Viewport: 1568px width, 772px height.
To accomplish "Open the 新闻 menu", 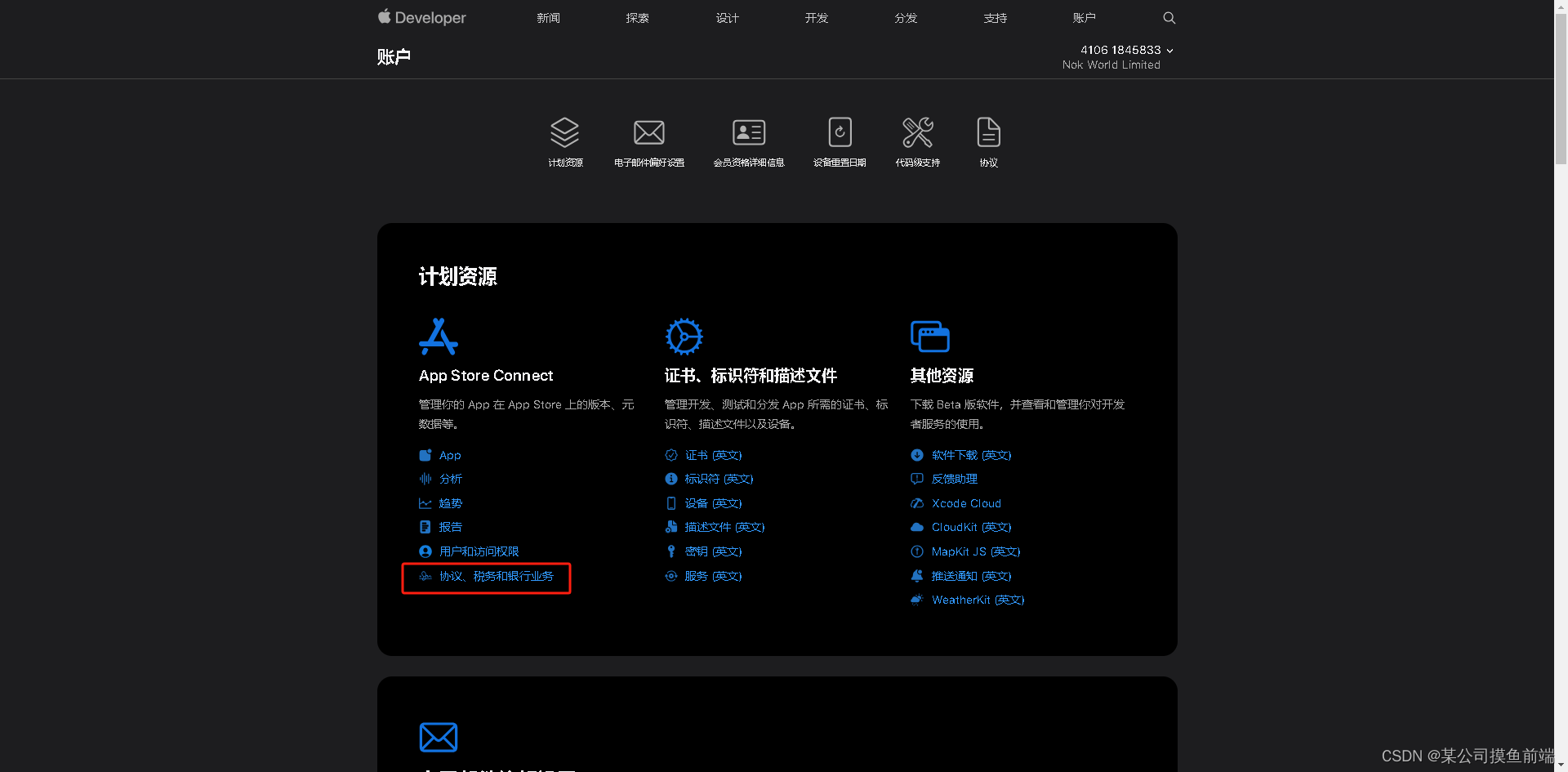I will click(548, 18).
